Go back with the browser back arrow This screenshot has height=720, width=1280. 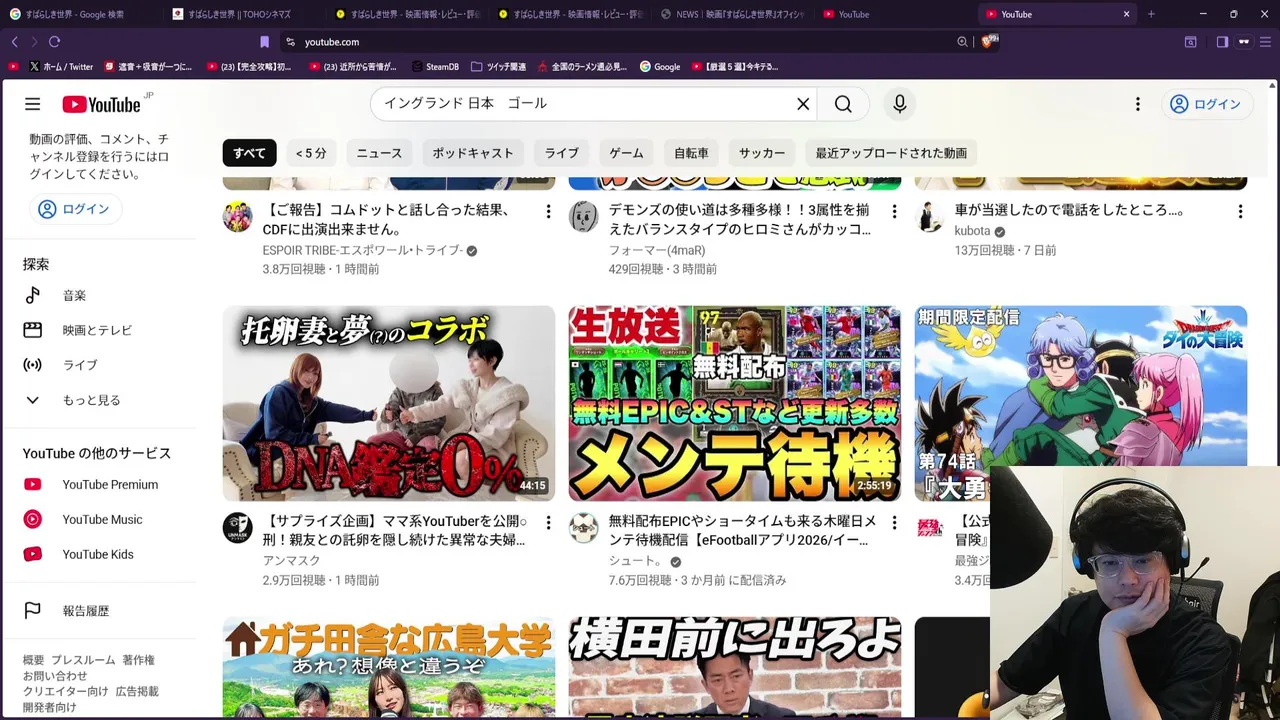click(x=14, y=42)
